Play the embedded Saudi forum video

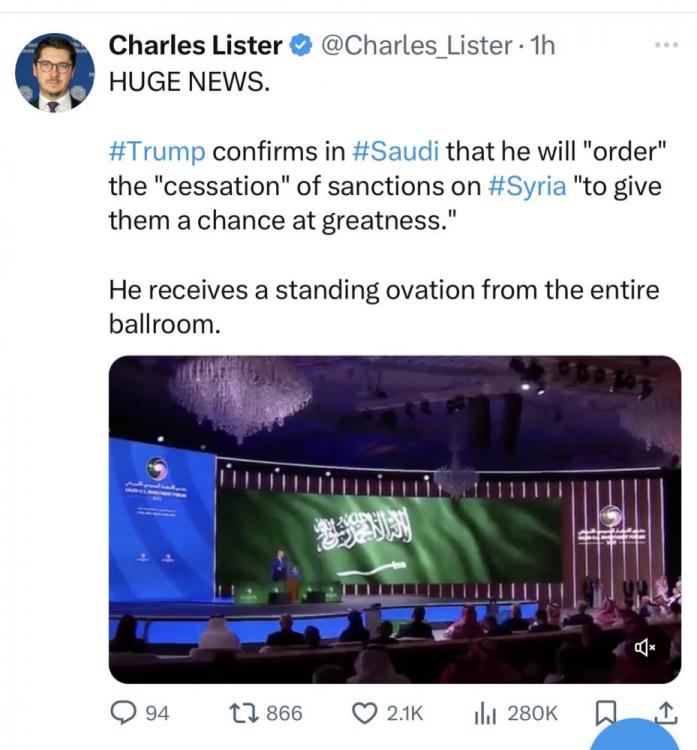click(x=394, y=520)
